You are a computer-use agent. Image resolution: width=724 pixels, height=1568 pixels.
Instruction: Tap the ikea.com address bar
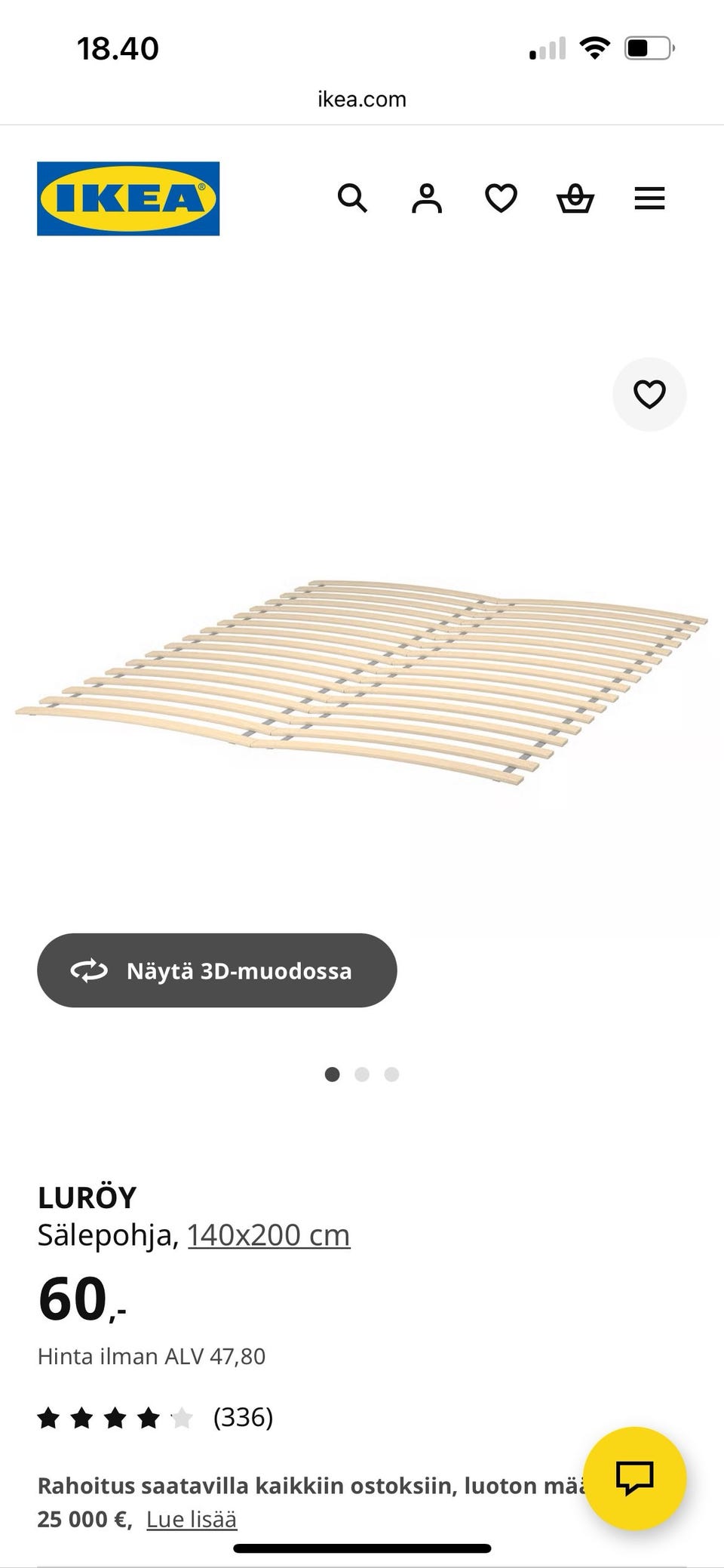(362, 99)
